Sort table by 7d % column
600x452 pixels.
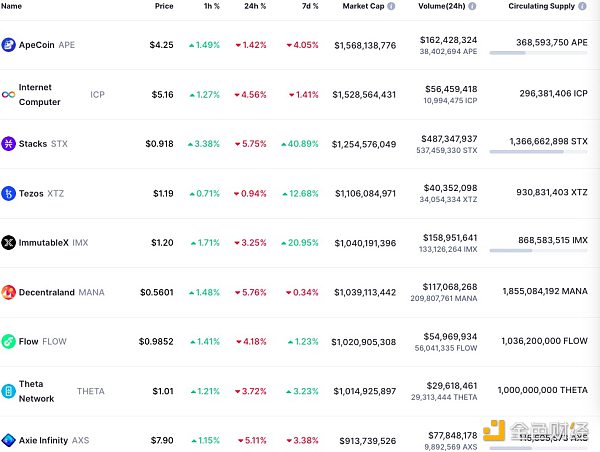click(x=309, y=6)
